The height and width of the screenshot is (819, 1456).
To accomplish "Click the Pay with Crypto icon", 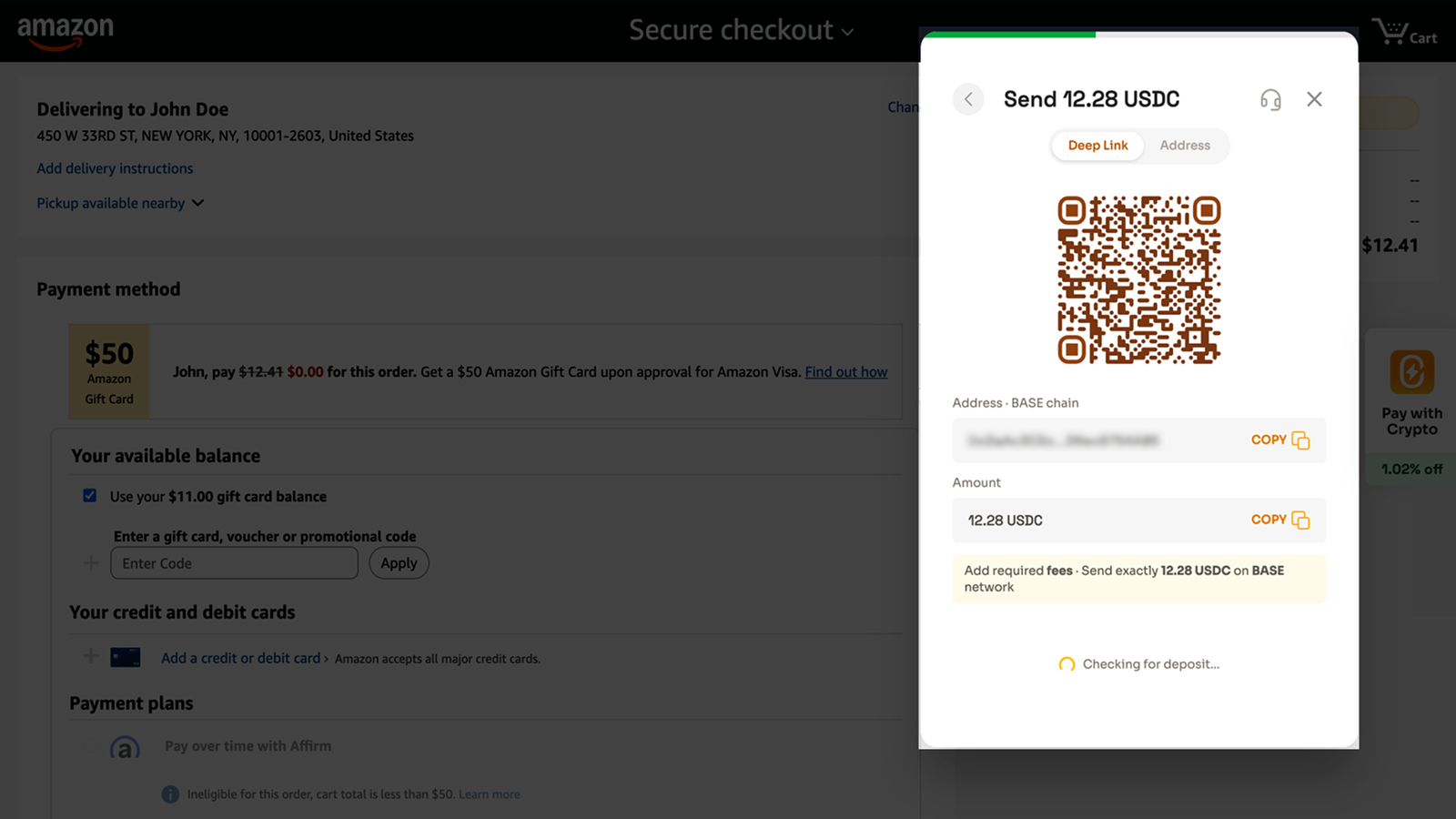I will (x=1411, y=372).
